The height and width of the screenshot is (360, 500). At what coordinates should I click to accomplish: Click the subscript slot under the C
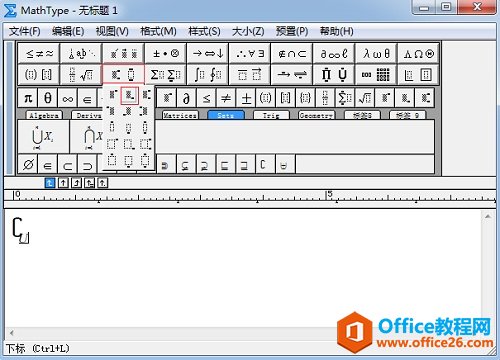24,238
